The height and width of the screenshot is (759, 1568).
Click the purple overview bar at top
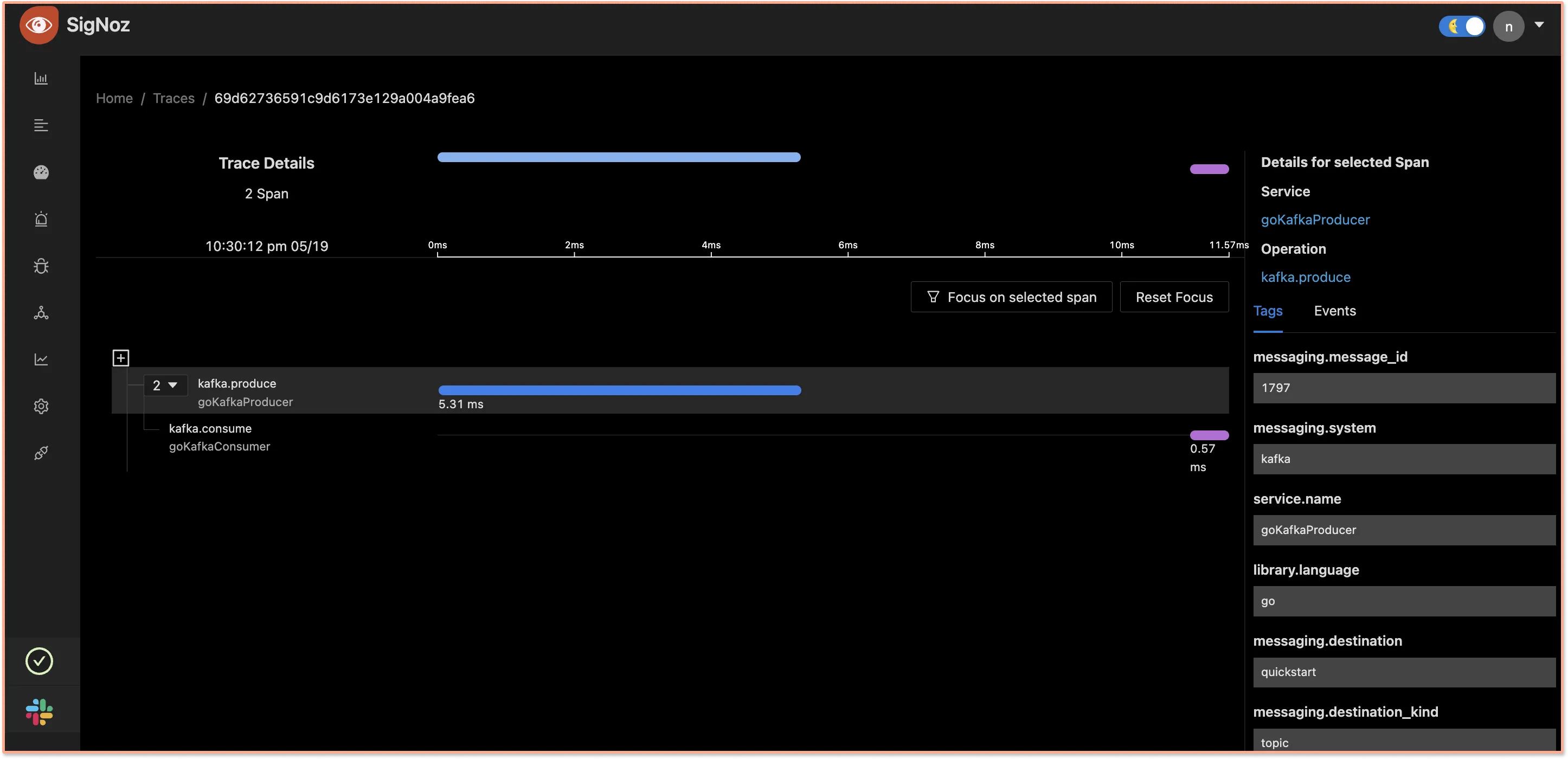pyautogui.click(x=1209, y=169)
